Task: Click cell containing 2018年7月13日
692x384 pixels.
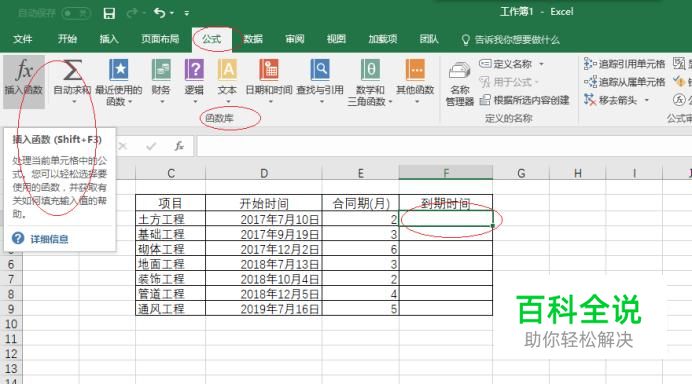Action: click(x=264, y=264)
